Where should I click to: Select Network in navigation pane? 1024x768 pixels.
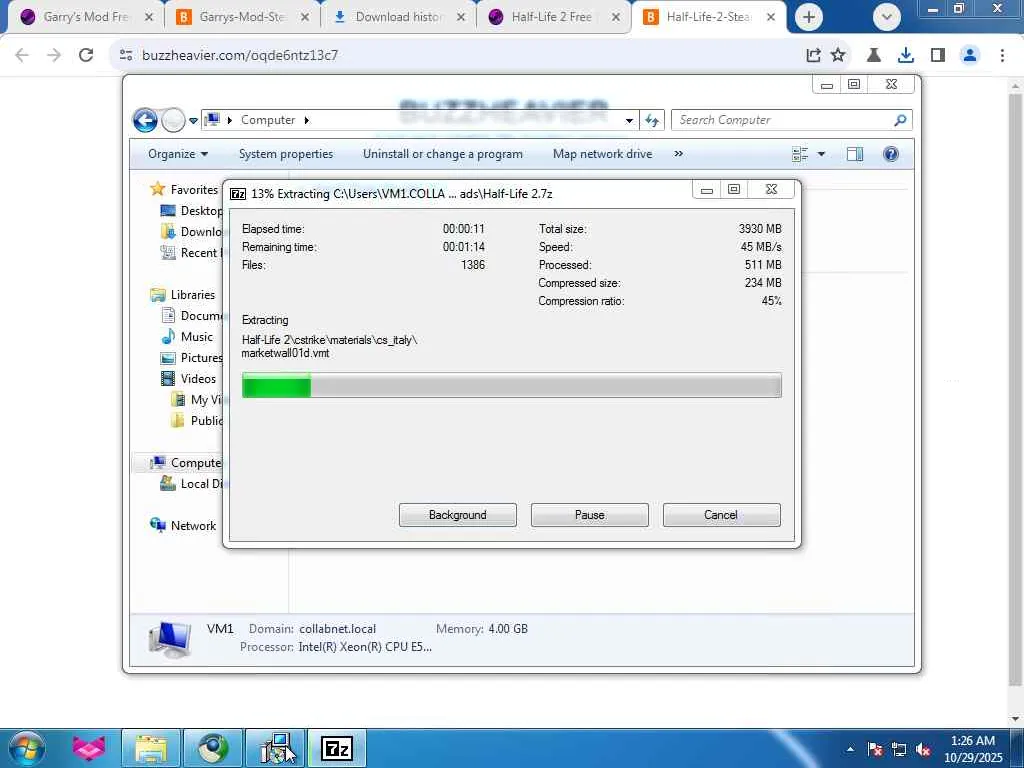point(183,525)
